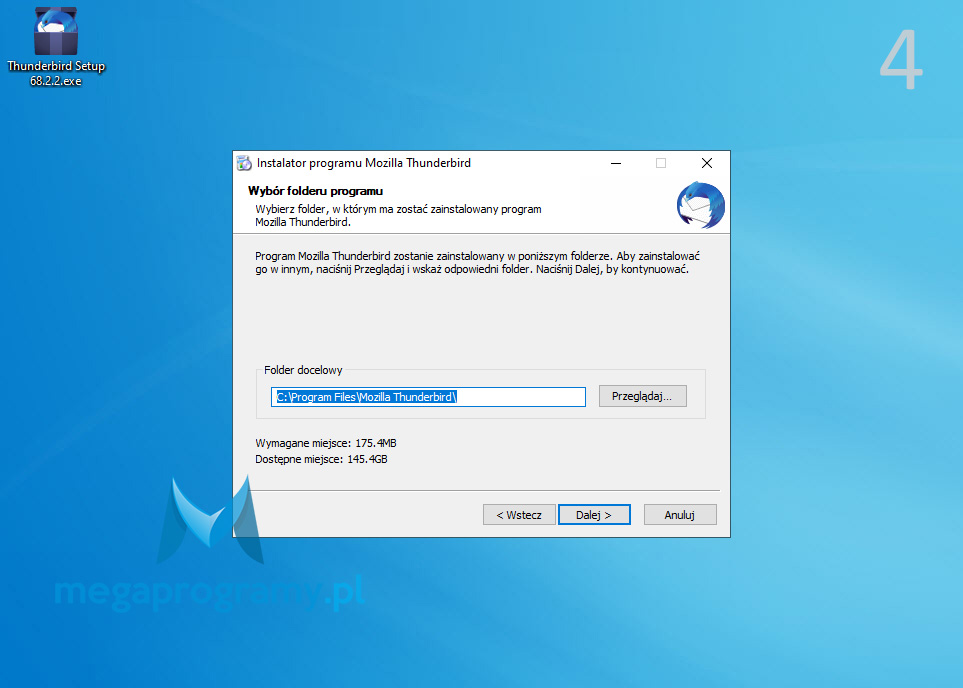Open folder browser via Przeglądaj... button
This screenshot has width=963, height=688.
pos(642,396)
